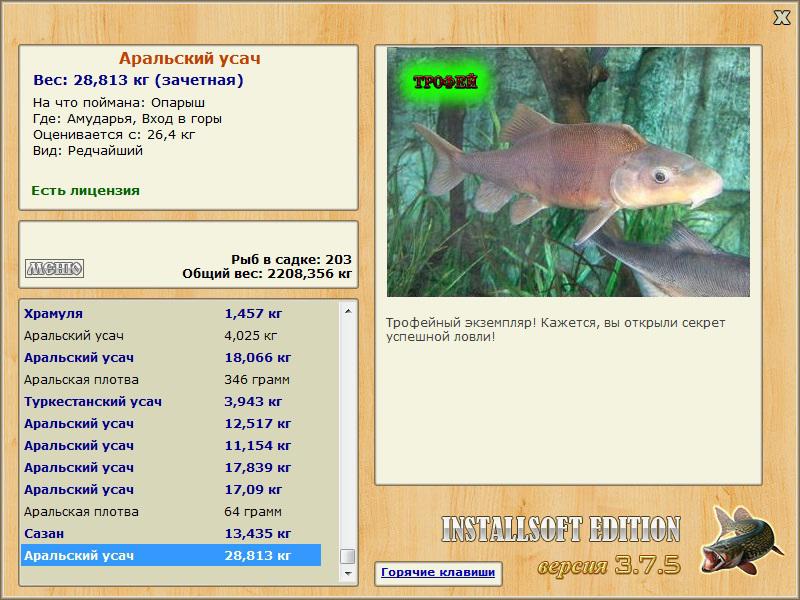Click Общий вес: 2208,356 кг total

tap(267, 273)
